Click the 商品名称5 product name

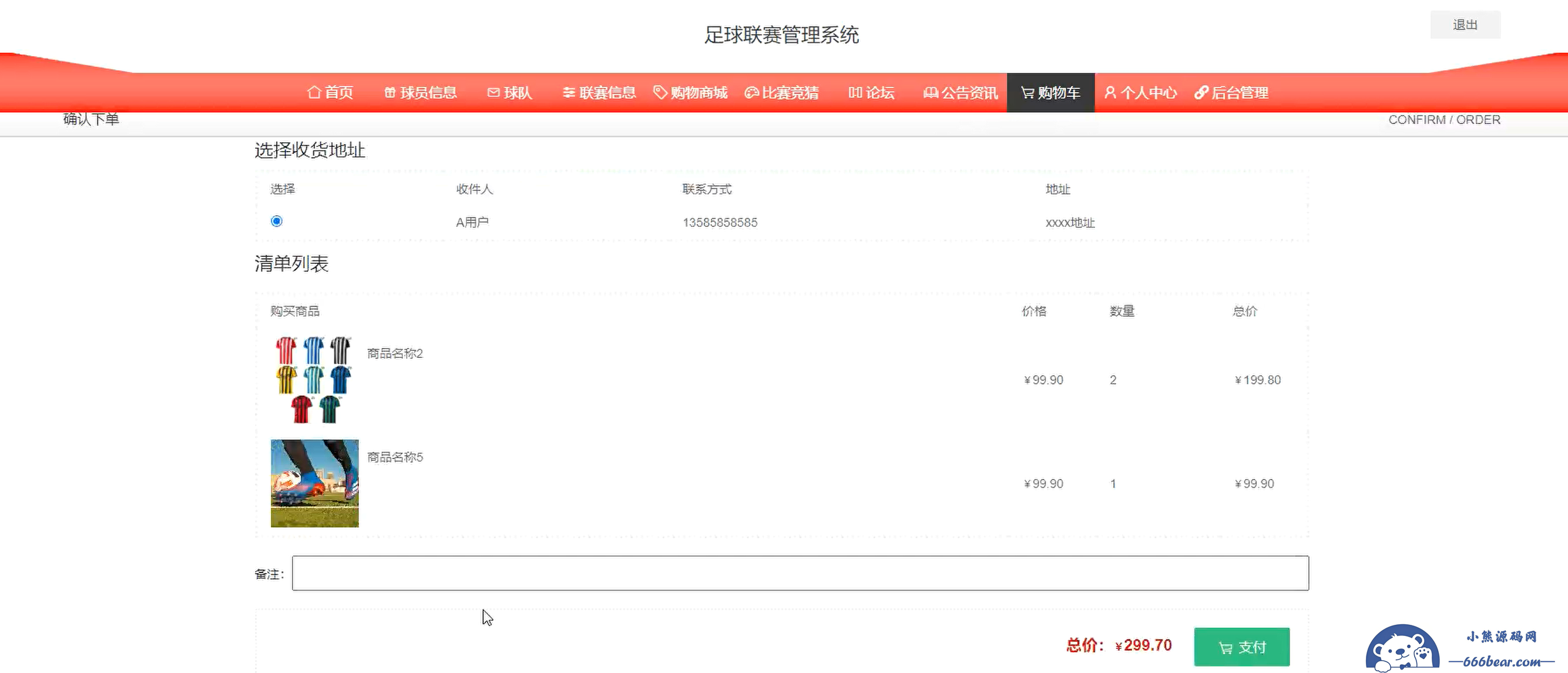pyautogui.click(x=395, y=457)
